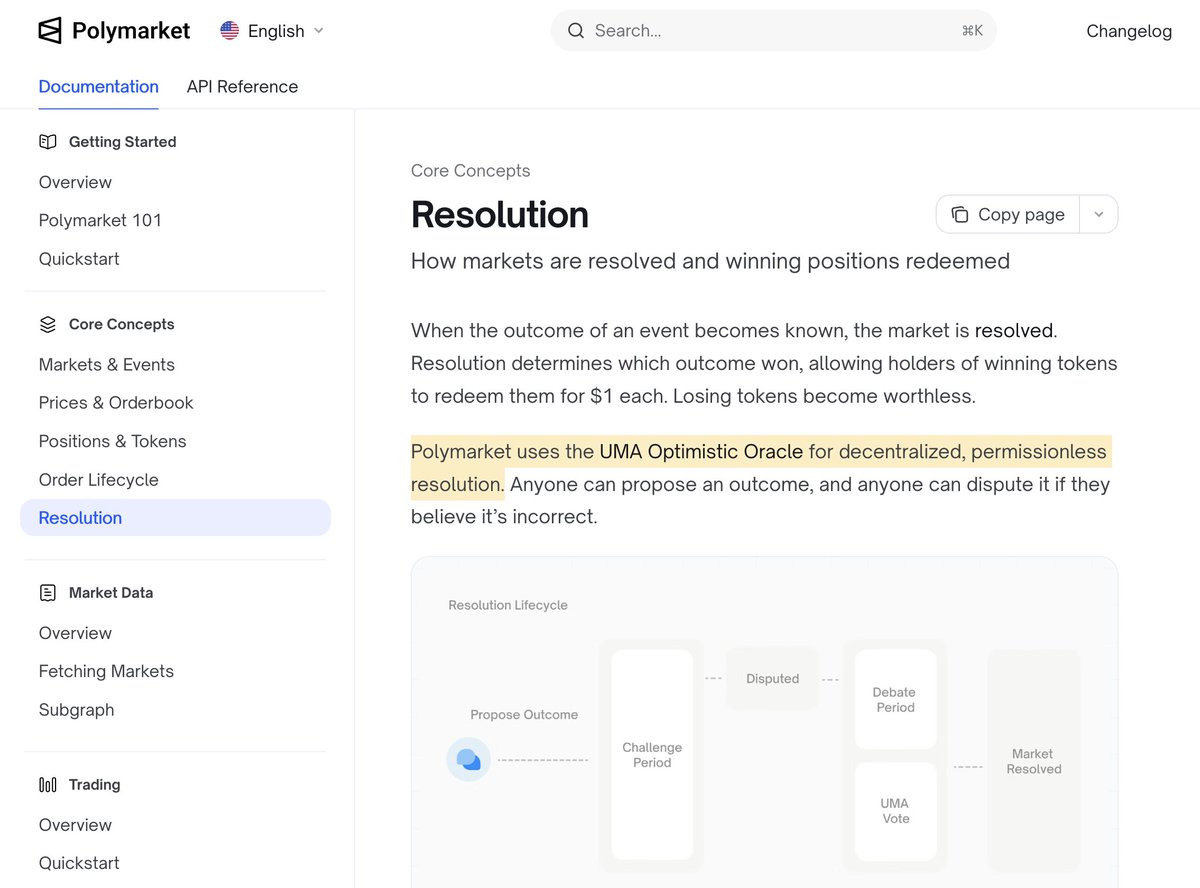Viewport: 1200px width, 888px height.
Task: Click the Propose Outcome diagram label
Action: click(x=524, y=715)
